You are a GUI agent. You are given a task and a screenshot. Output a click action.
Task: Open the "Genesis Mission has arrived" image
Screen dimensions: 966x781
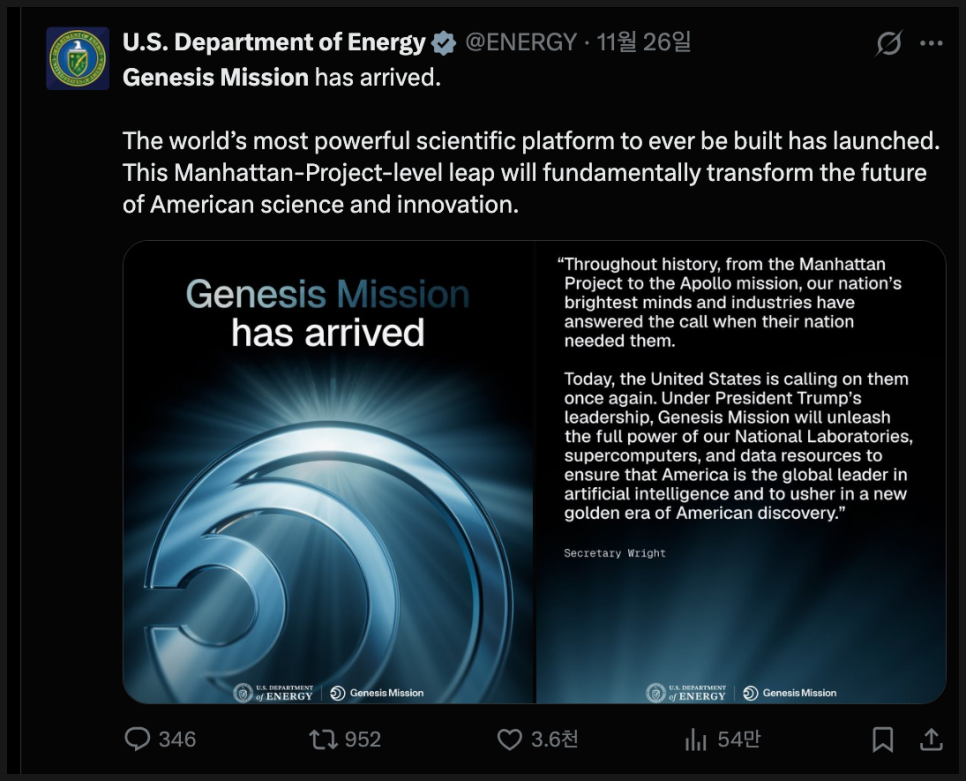[329, 472]
